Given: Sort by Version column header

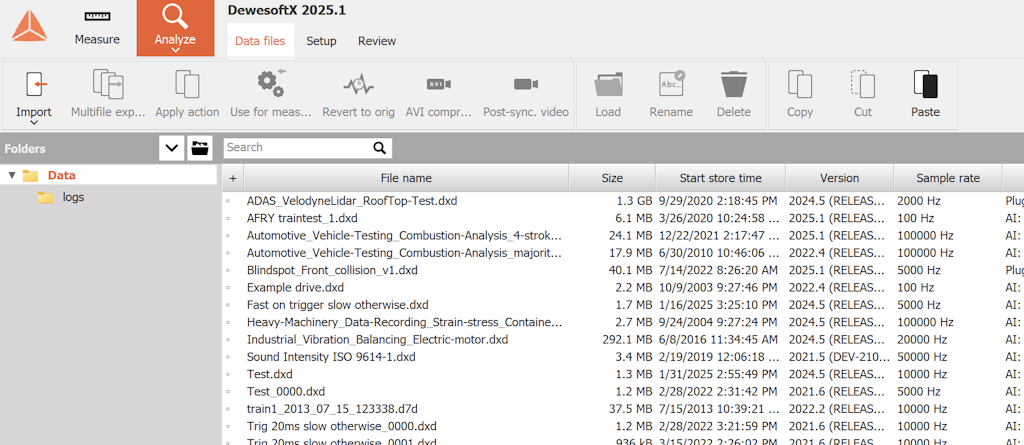Looking at the screenshot, I should (839, 178).
